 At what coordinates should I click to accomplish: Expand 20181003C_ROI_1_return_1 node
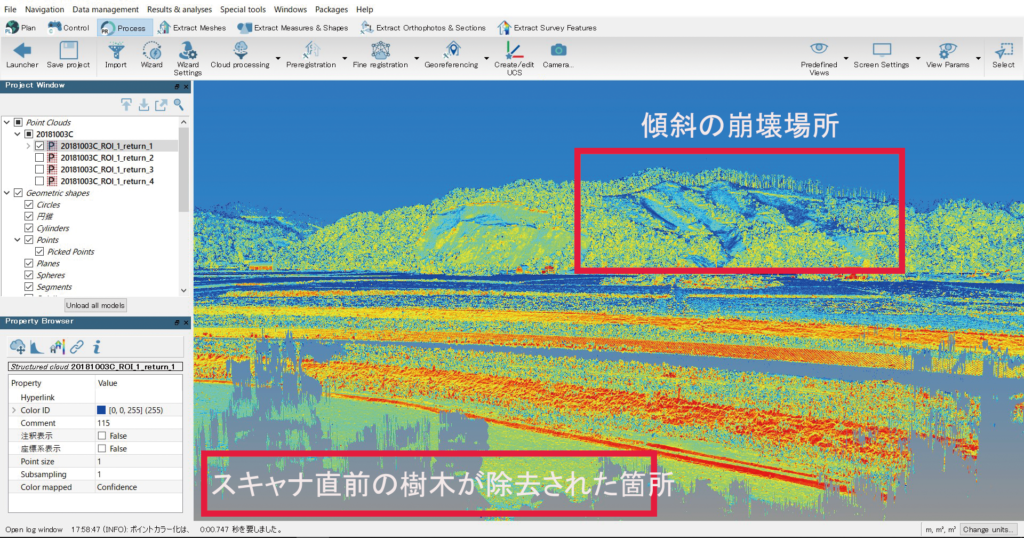pos(28,146)
